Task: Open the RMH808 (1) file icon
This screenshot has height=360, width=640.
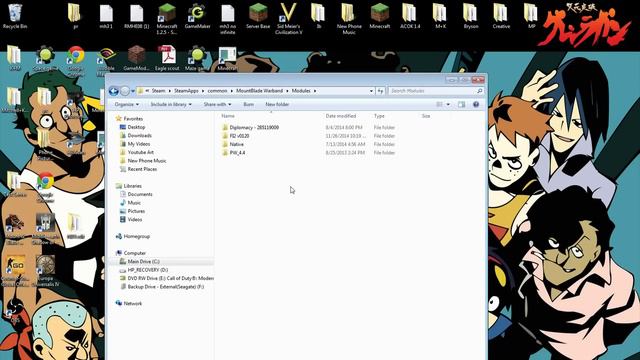Action: click(x=136, y=16)
